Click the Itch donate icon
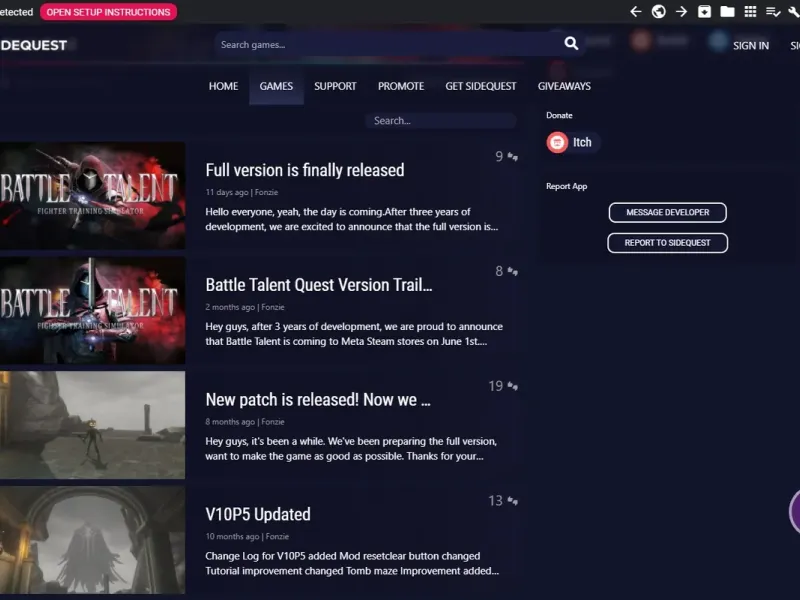The height and width of the screenshot is (600, 800). point(557,142)
